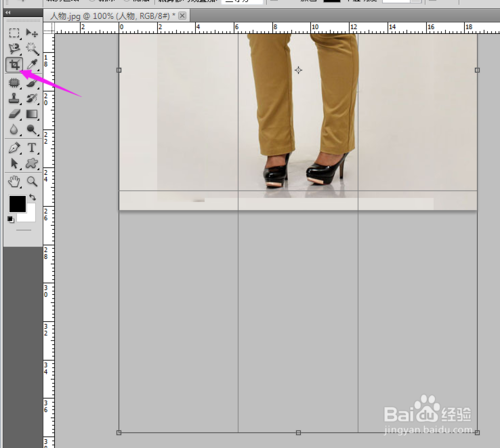Activate the Magic Wand tool
Viewport: 500px width, 448px height.
[32, 49]
